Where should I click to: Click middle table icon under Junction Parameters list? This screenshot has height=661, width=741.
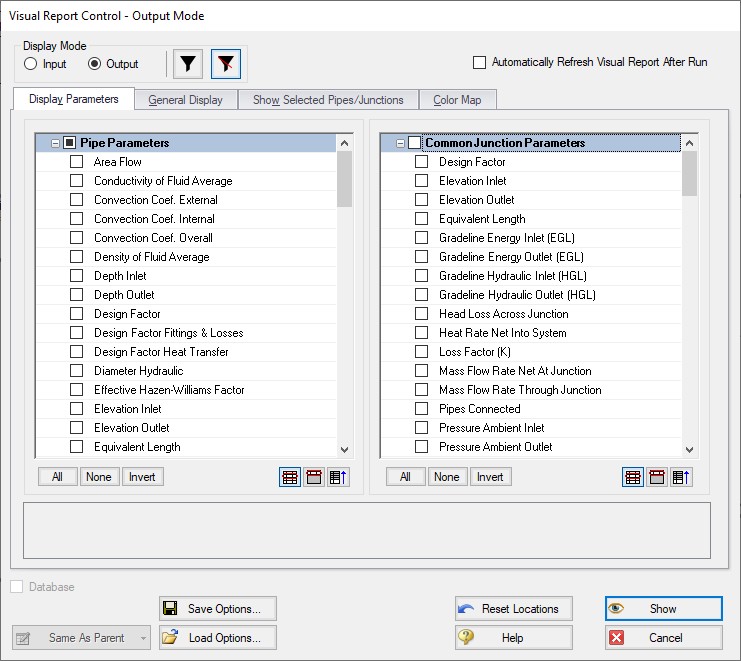[657, 477]
